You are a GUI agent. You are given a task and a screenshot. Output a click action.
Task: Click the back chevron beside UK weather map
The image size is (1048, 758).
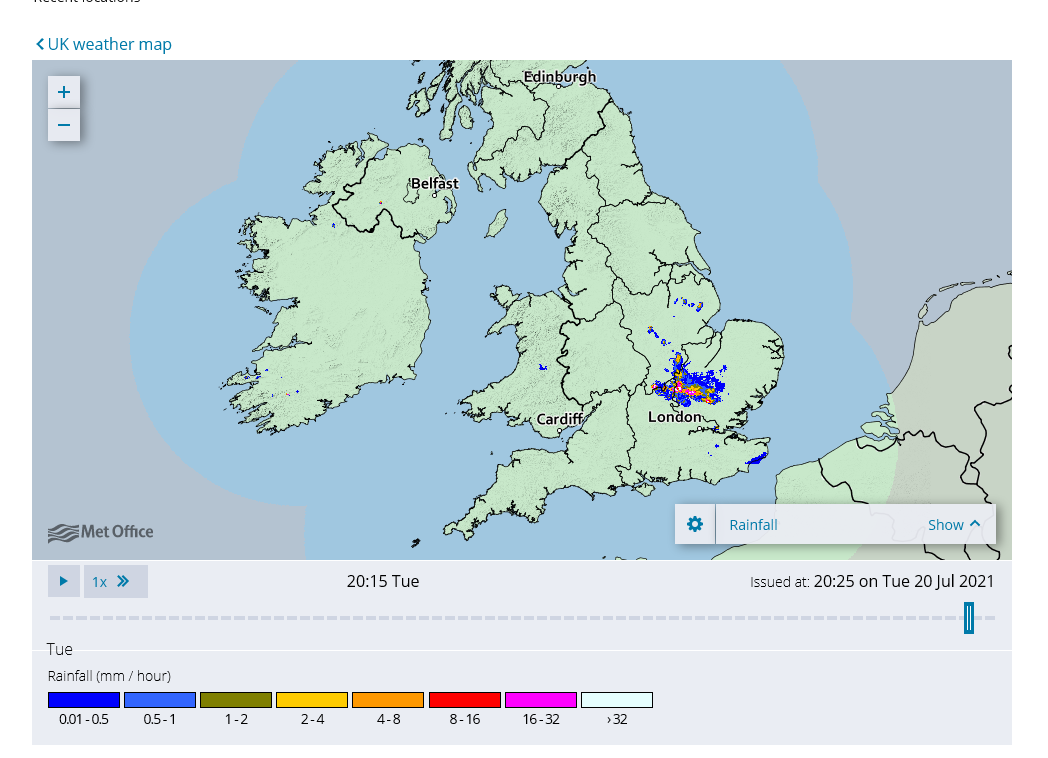click(x=39, y=44)
